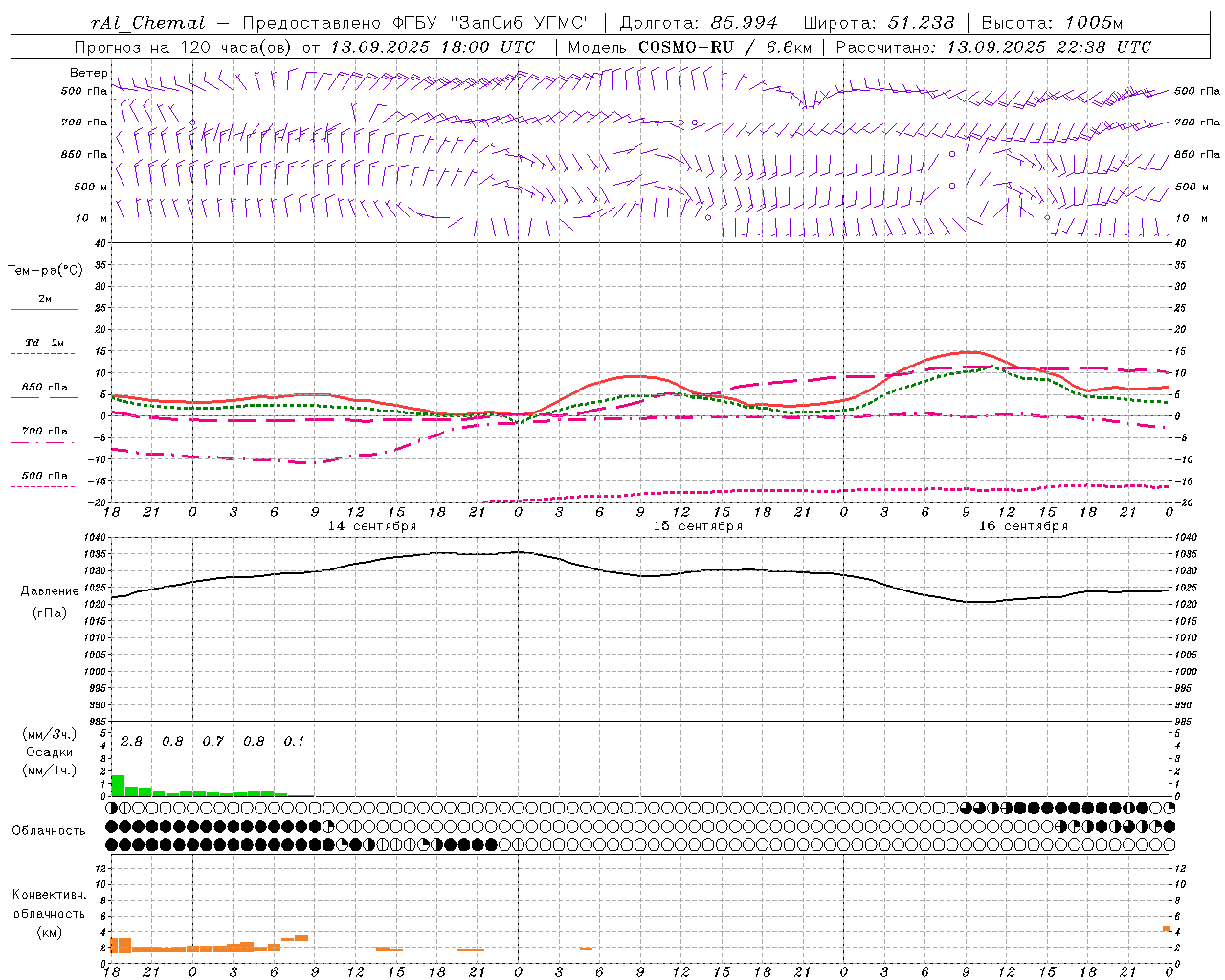Click the latitude value Широта: 51.238
Viewport: 1225px width, 980px height.
[x=879, y=23]
